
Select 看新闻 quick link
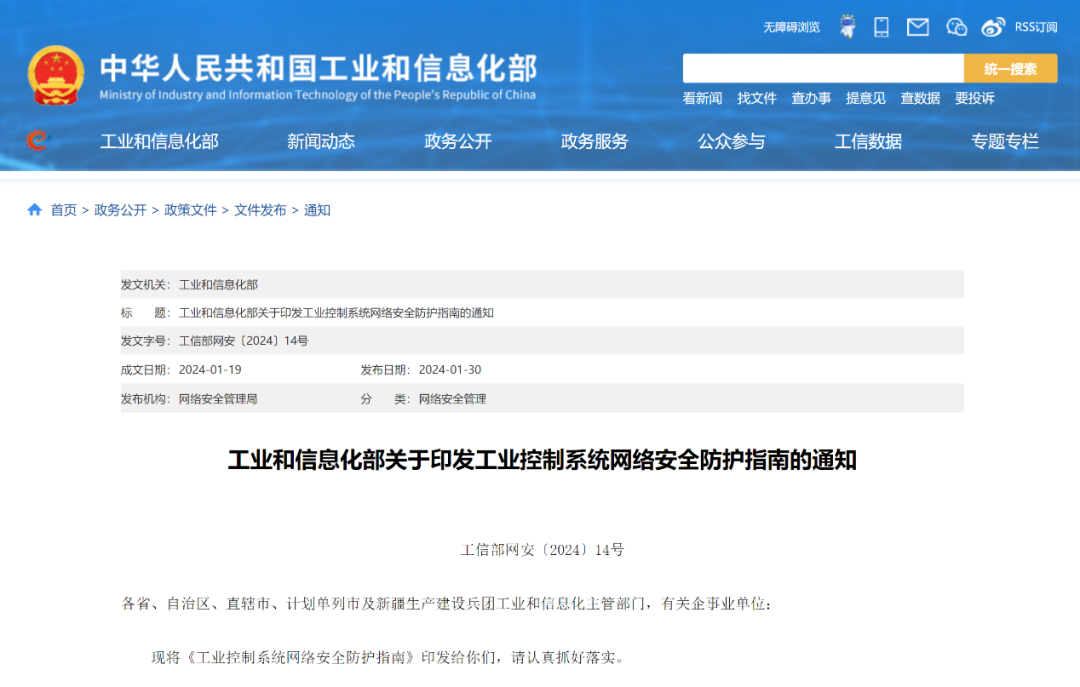pos(702,98)
